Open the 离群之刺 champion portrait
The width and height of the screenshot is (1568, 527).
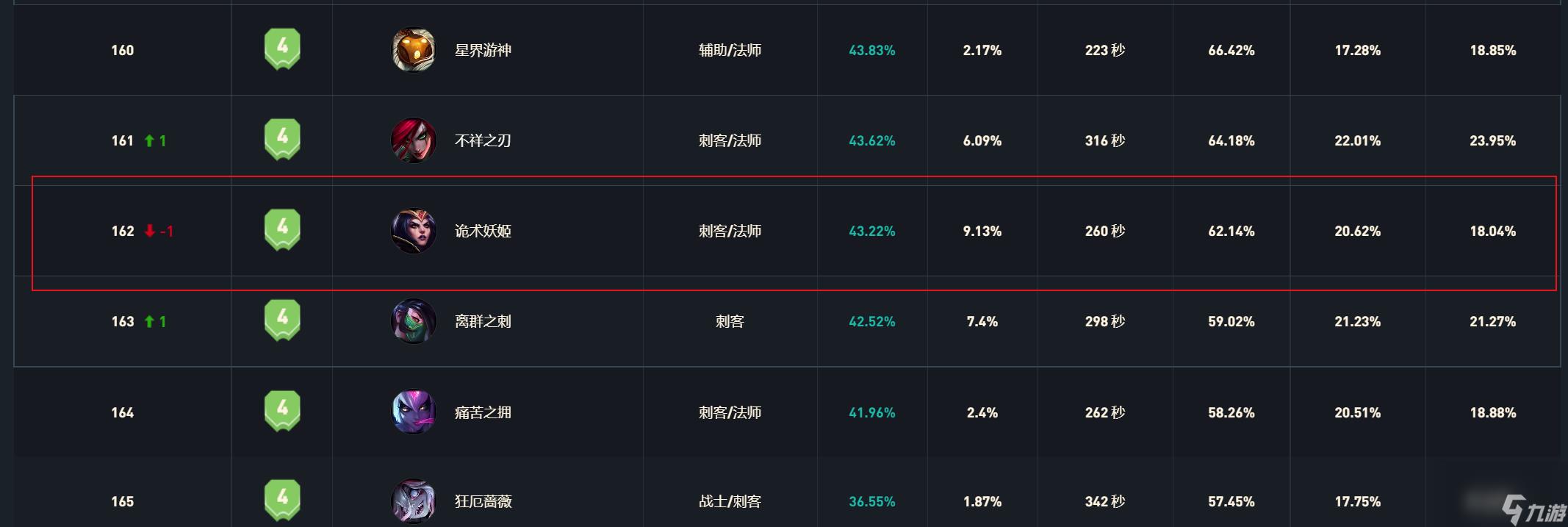coord(414,321)
